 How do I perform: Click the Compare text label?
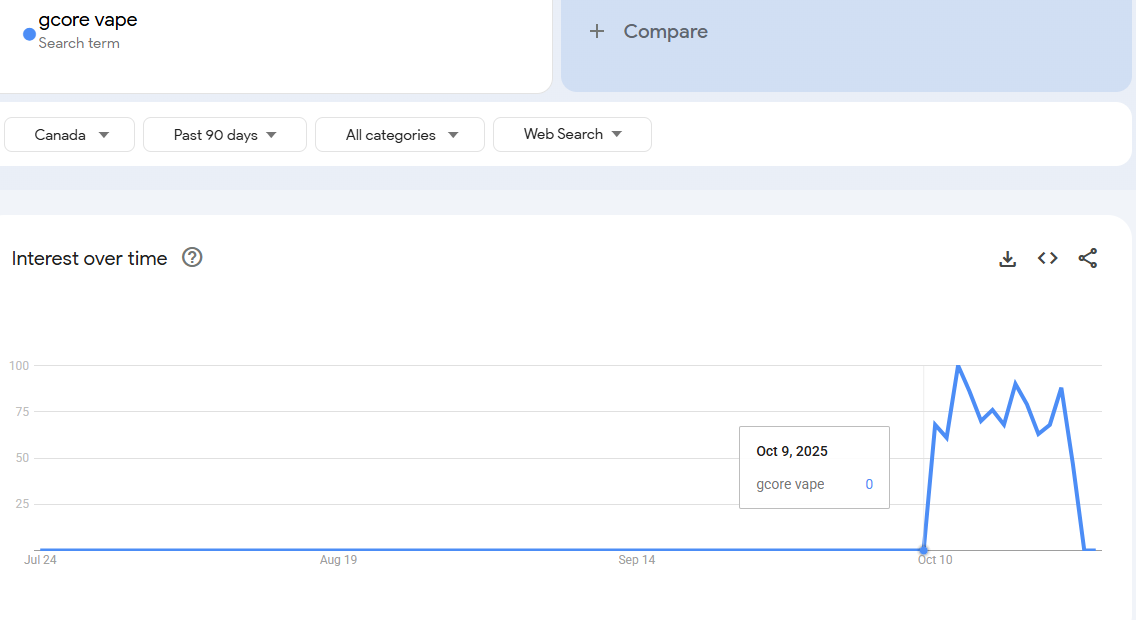pos(665,31)
